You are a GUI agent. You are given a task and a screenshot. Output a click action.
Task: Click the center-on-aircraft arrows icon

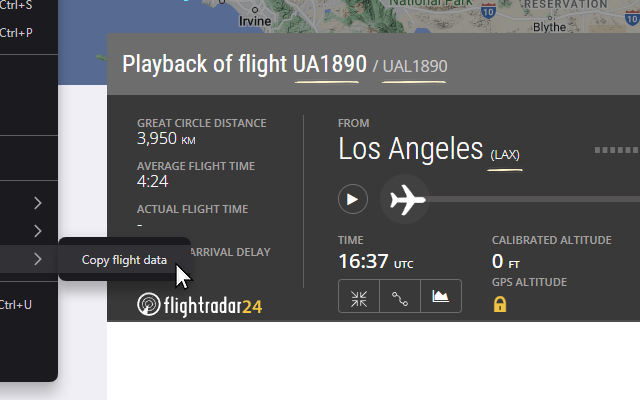(359, 297)
